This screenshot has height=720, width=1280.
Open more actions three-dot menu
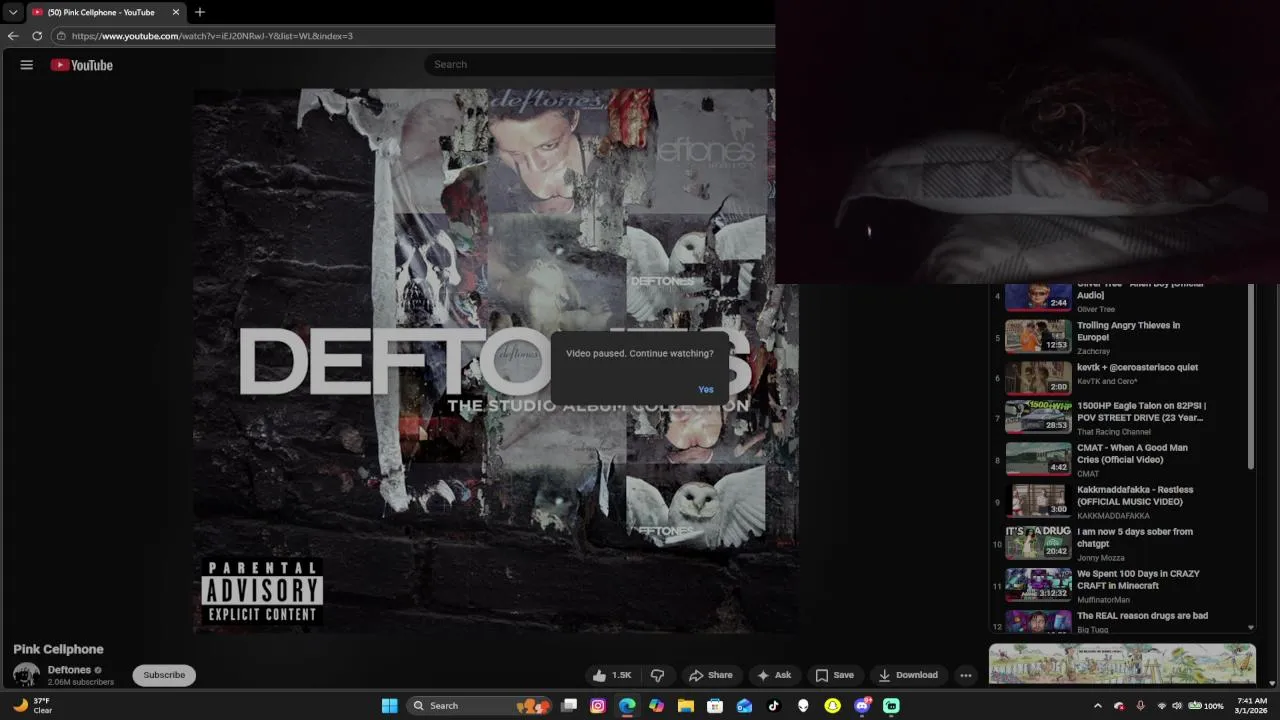tap(966, 675)
